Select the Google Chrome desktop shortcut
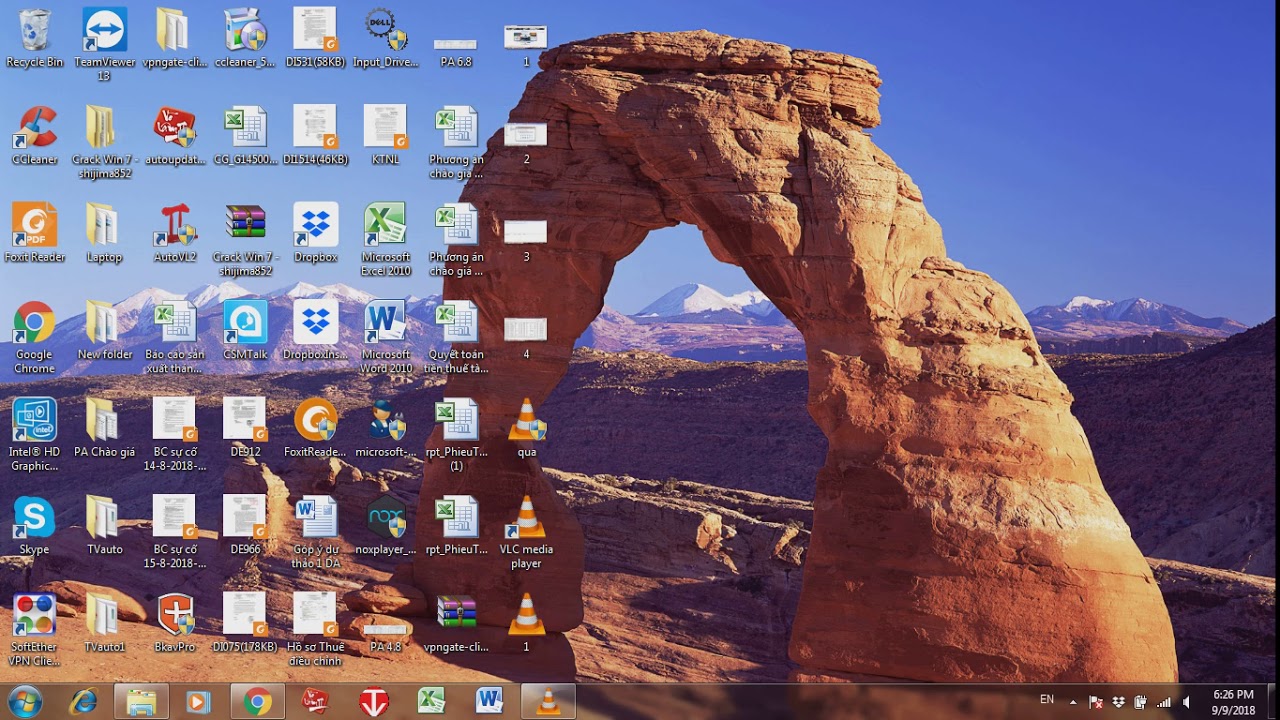This screenshot has width=1280, height=720. (x=34, y=338)
